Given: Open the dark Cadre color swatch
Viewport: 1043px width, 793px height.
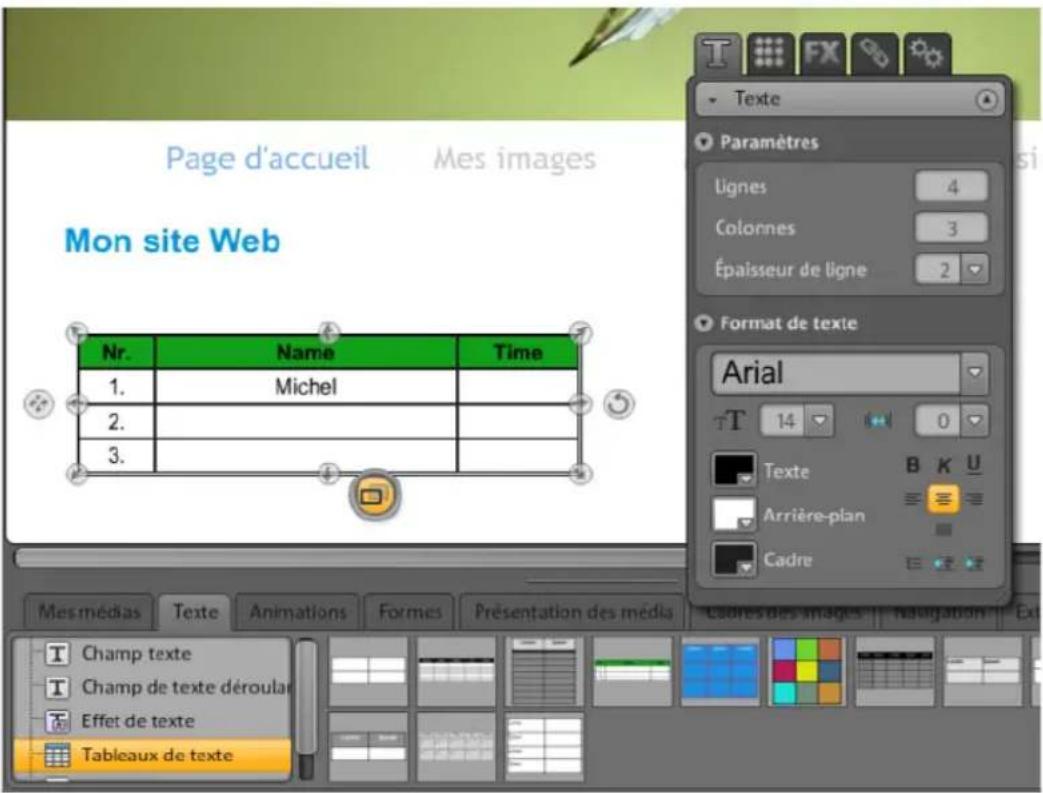Looking at the screenshot, I should click(x=734, y=559).
